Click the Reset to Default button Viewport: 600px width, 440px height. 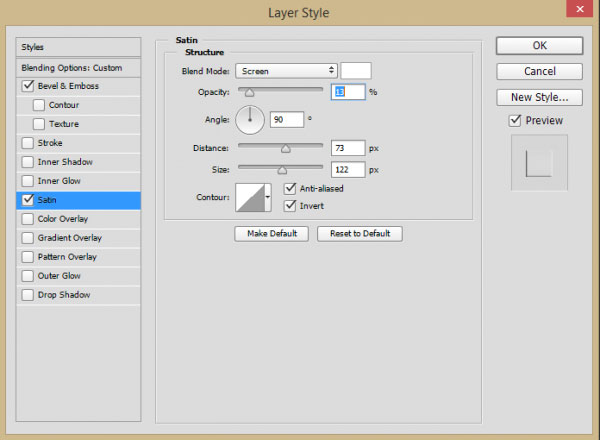360,233
